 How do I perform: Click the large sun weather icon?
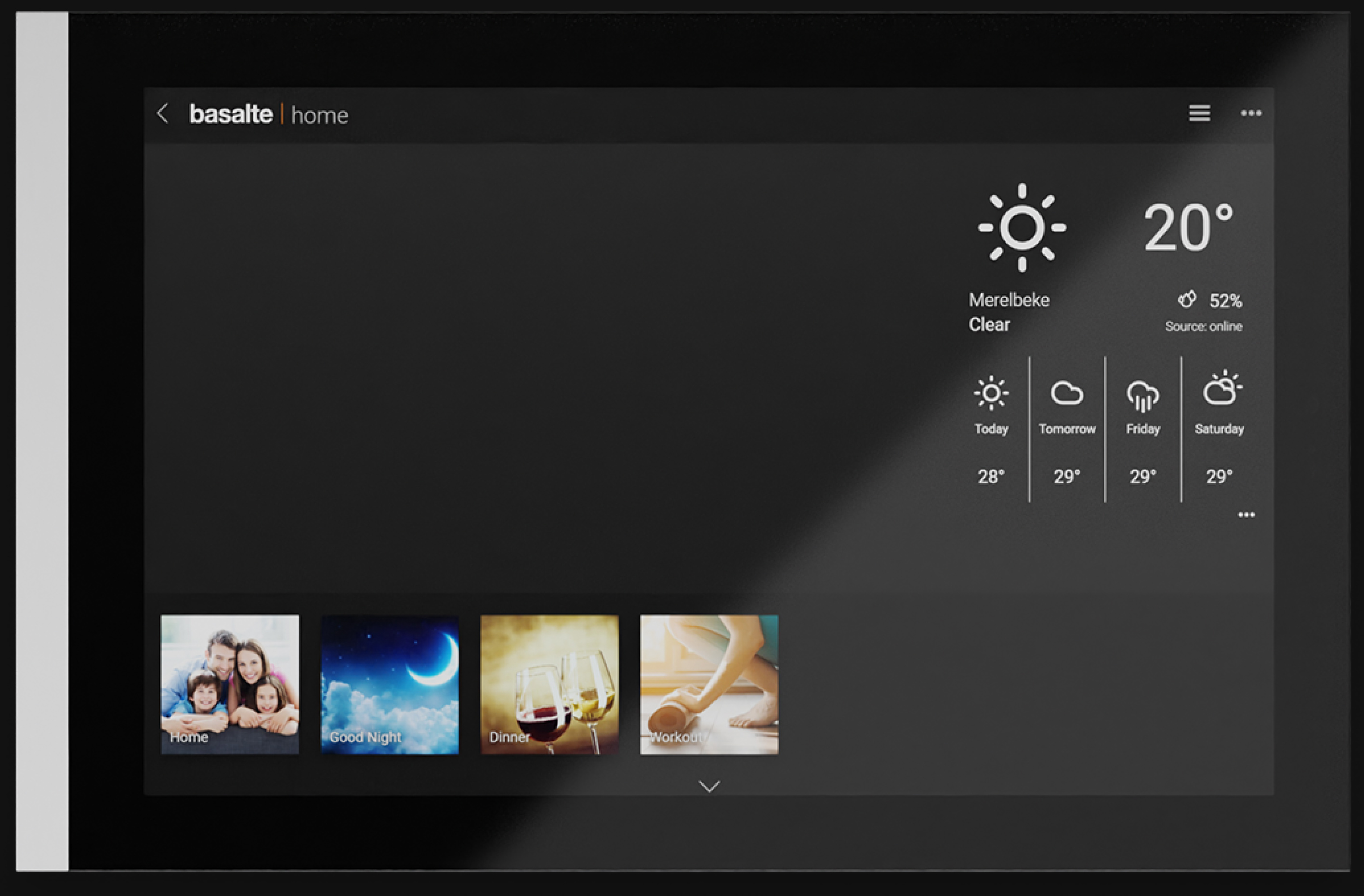coord(1022,227)
